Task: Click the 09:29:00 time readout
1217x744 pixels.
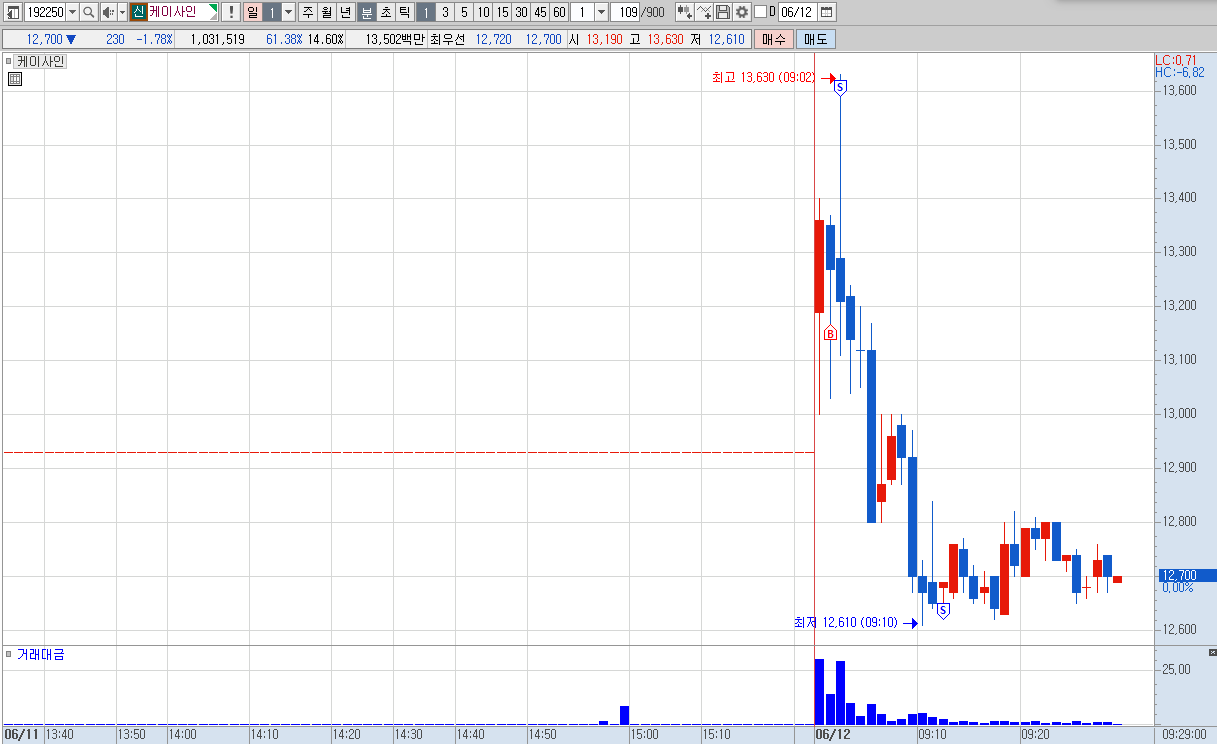Action: (x=1184, y=734)
